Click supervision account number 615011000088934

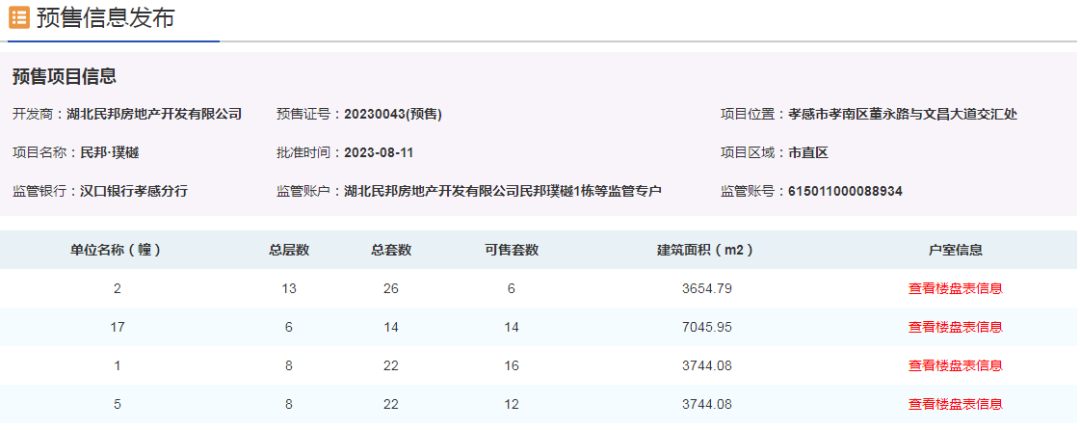845,191
